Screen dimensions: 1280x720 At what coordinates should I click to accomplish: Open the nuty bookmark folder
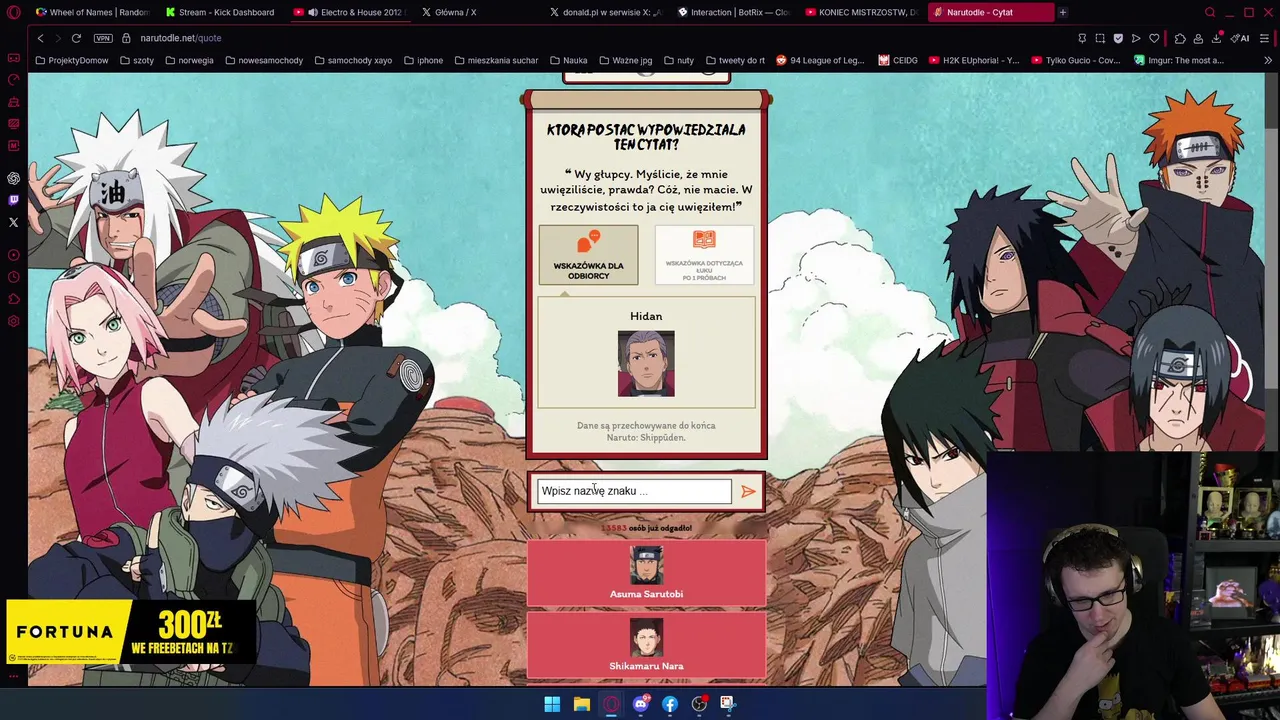coord(678,60)
